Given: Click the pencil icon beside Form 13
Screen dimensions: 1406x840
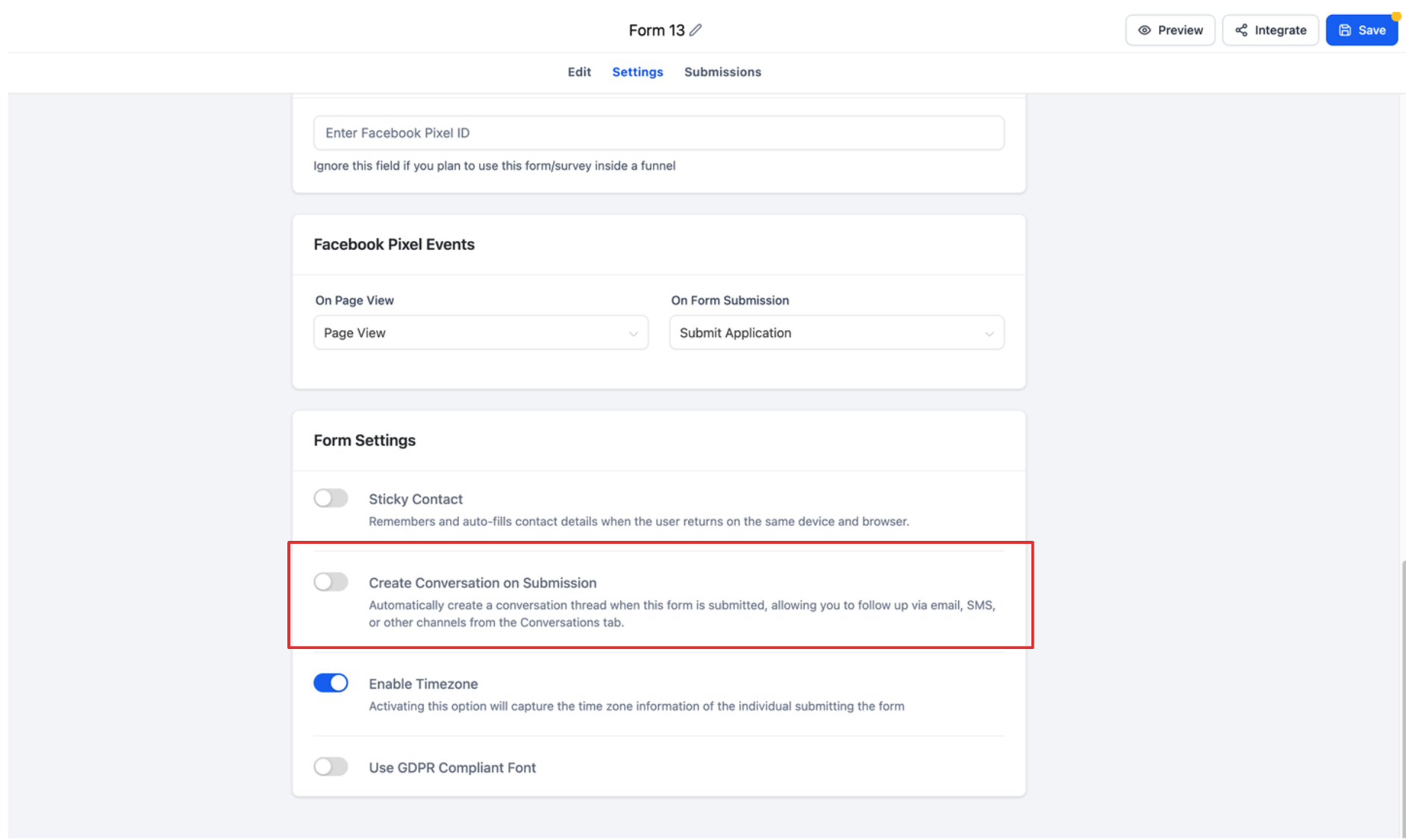Looking at the screenshot, I should [x=696, y=30].
